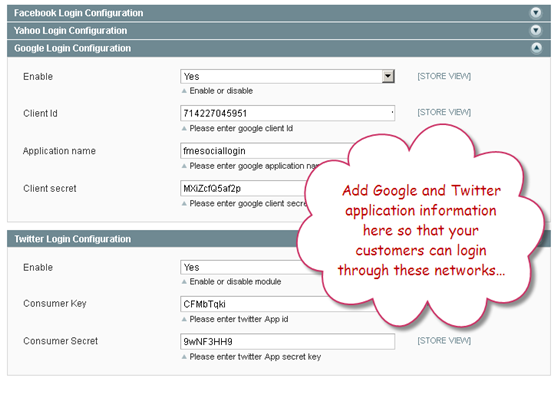Click the Consumer Secret label
Image resolution: width=560 pixels, height=397 pixels.
[x=60, y=341]
